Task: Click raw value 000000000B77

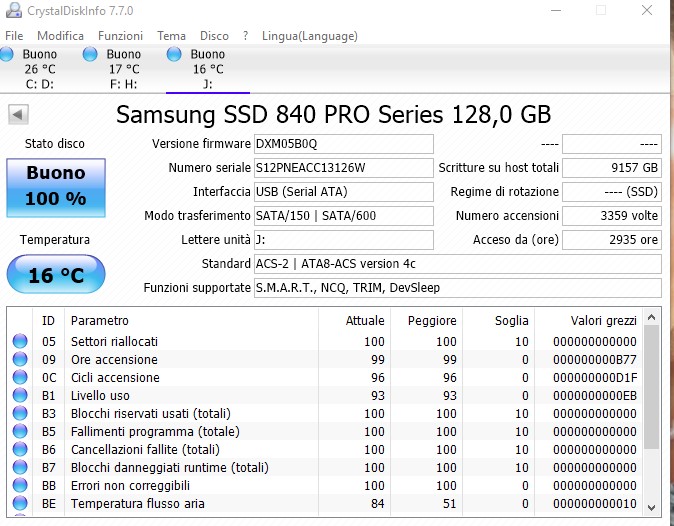Action: 595,359
